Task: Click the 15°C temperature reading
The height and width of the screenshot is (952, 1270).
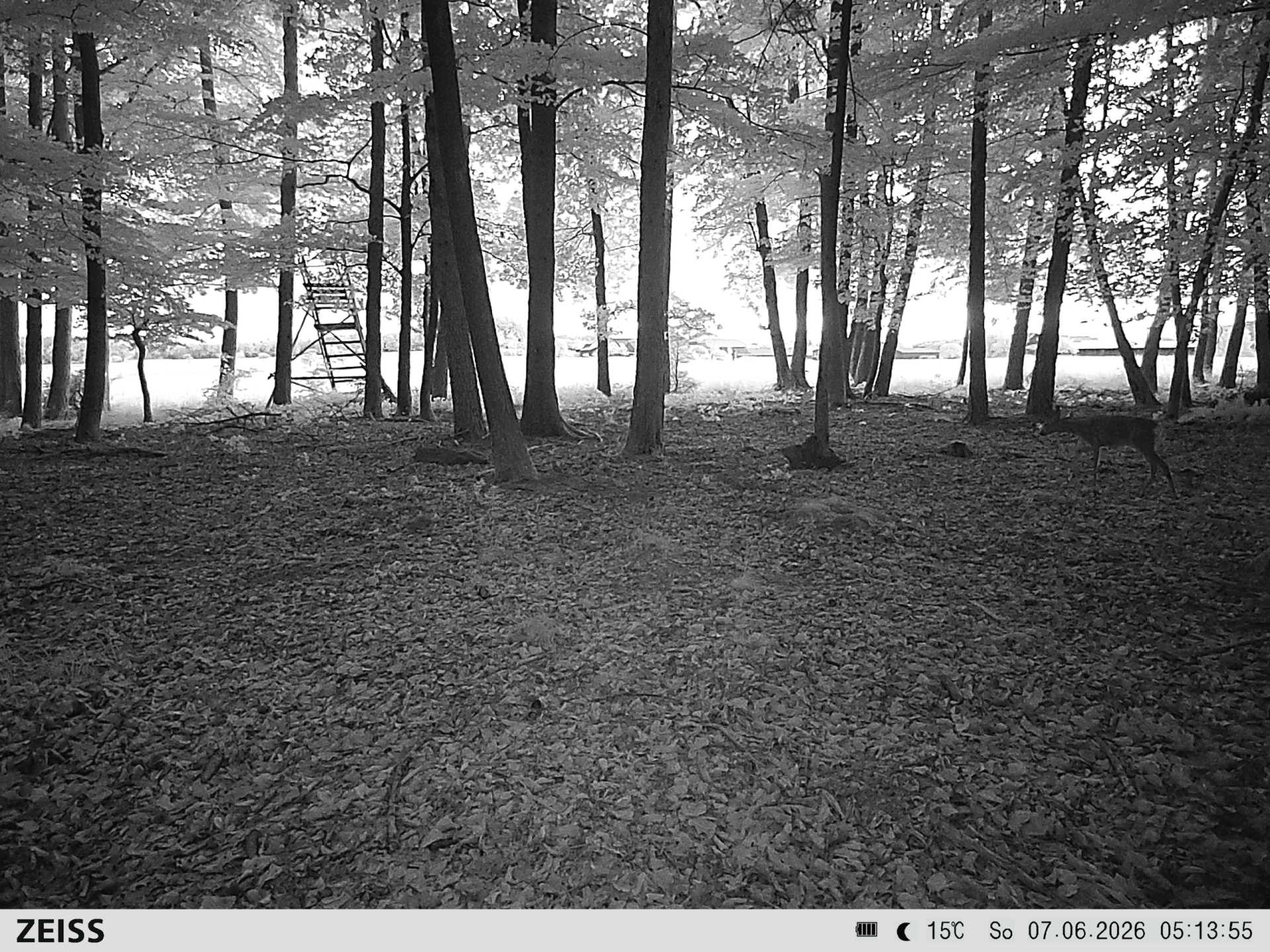Action: click(x=945, y=931)
